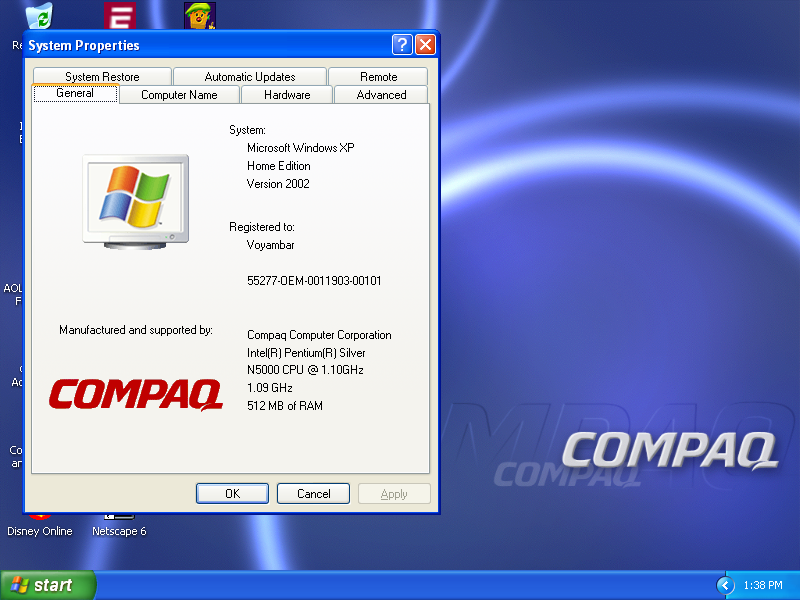Click the "N5000 CPU @ 1.10GHz" line

click(305, 370)
